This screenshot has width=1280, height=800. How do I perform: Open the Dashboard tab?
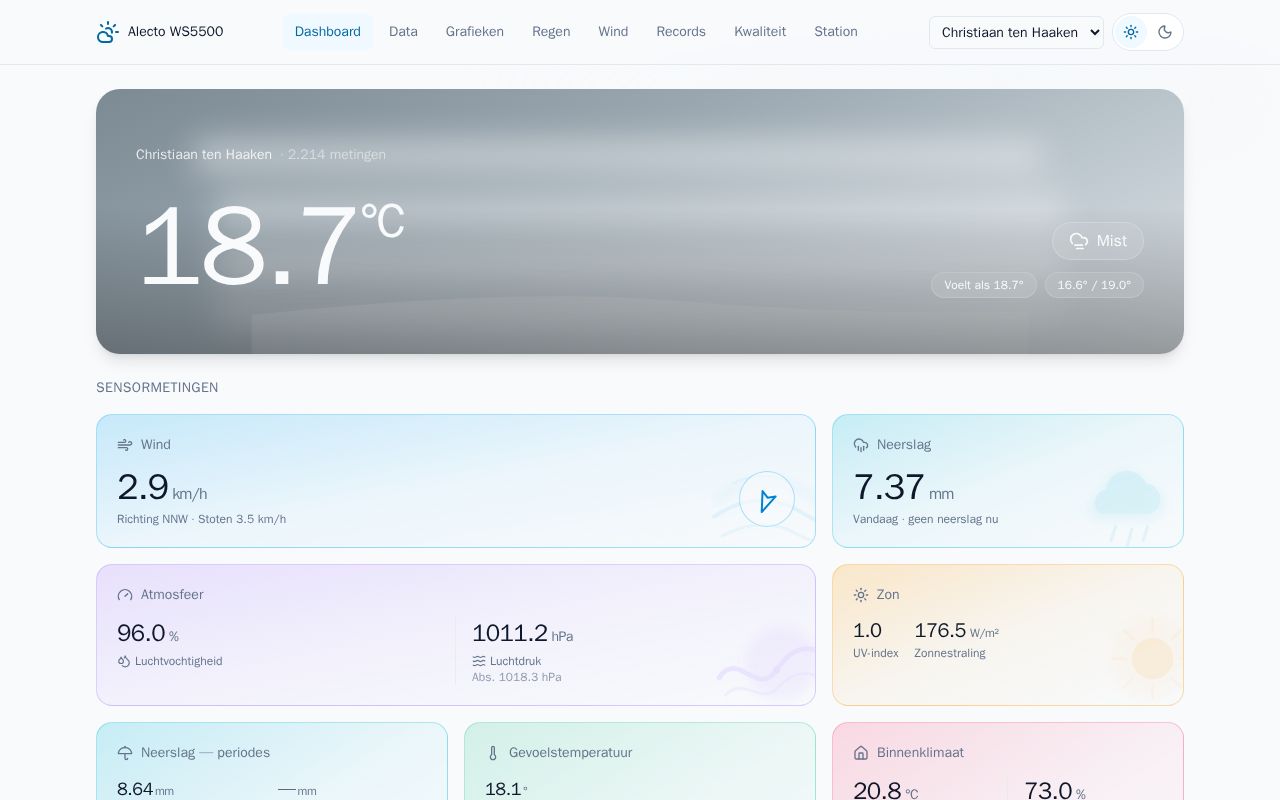pyautogui.click(x=328, y=32)
